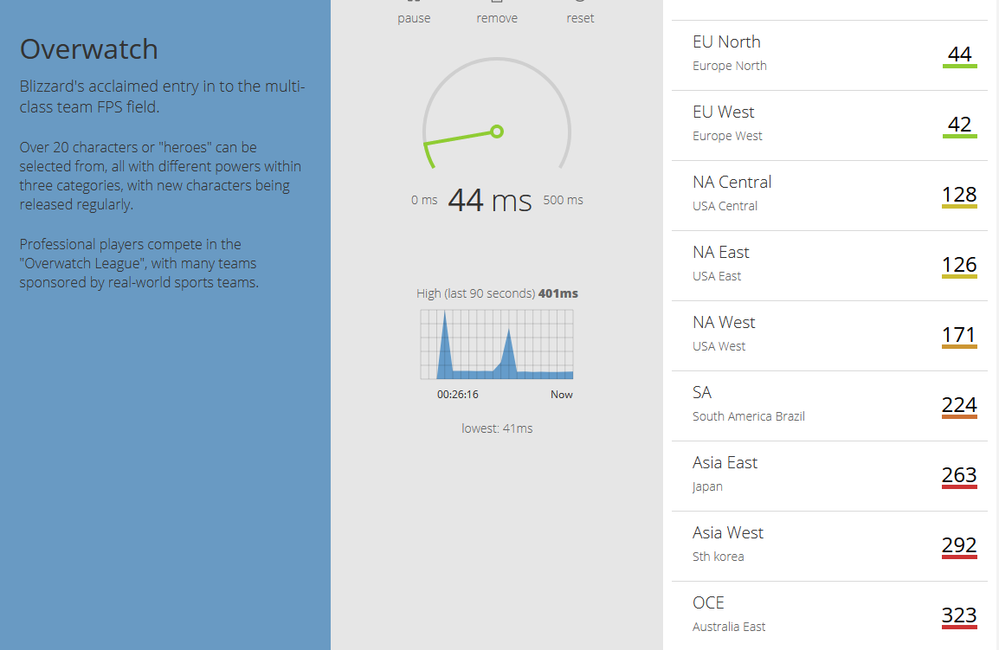This screenshot has width=999, height=650.
Task: Click the 323 ping value
Action: click(x=959, y=616)
